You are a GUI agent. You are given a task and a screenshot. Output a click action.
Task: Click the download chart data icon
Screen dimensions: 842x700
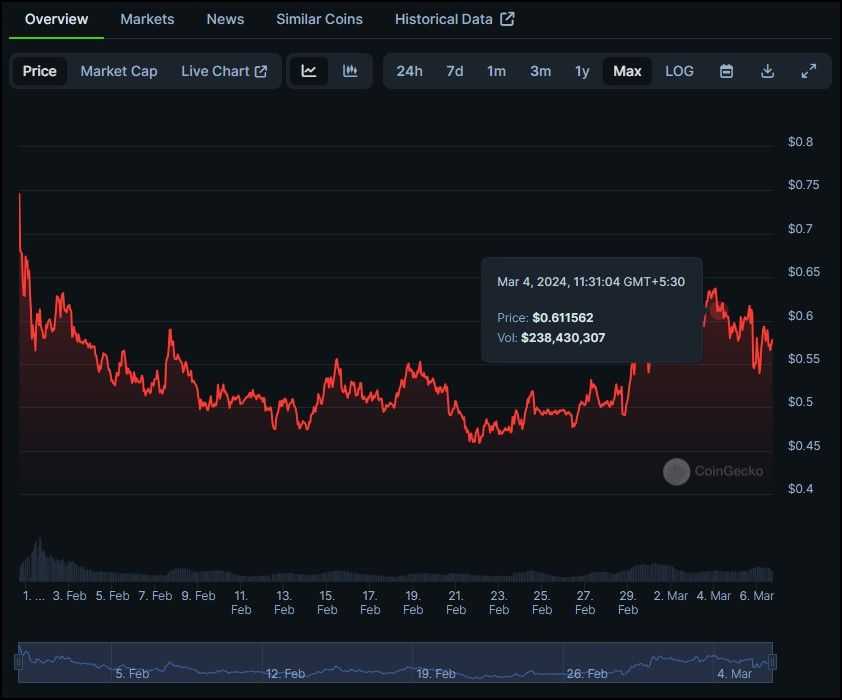coord(768,71)
